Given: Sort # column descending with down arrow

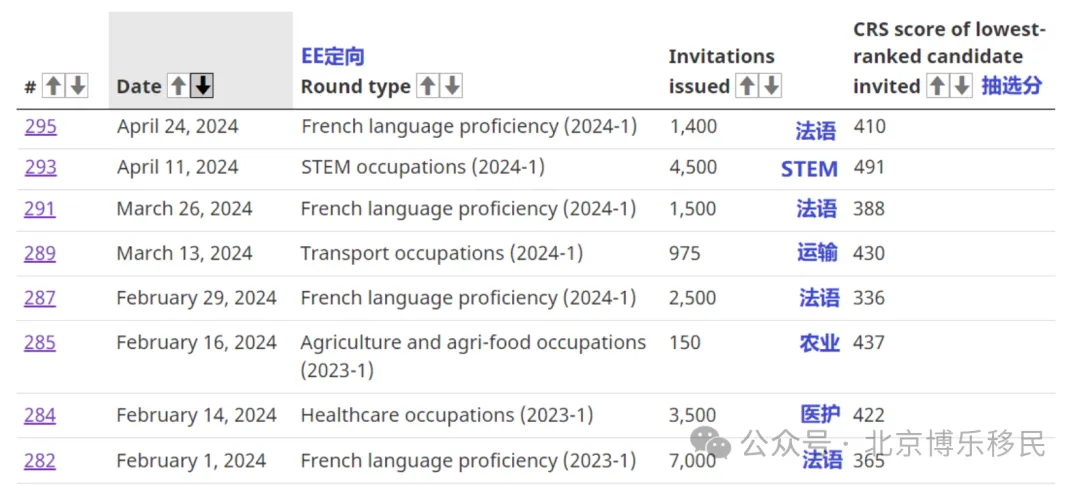Looking at the screenshot, I should 78,86.
